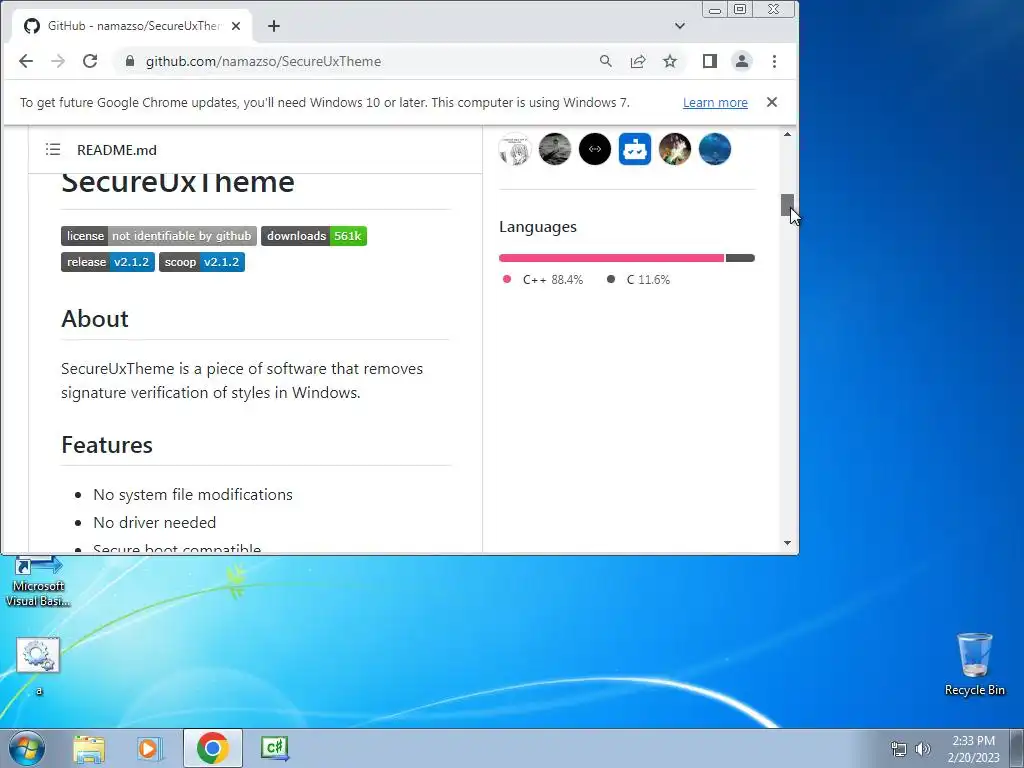Click the downloads 561k badge
The width and height of the screenshot is (1024, 768).
coord(313,236)
